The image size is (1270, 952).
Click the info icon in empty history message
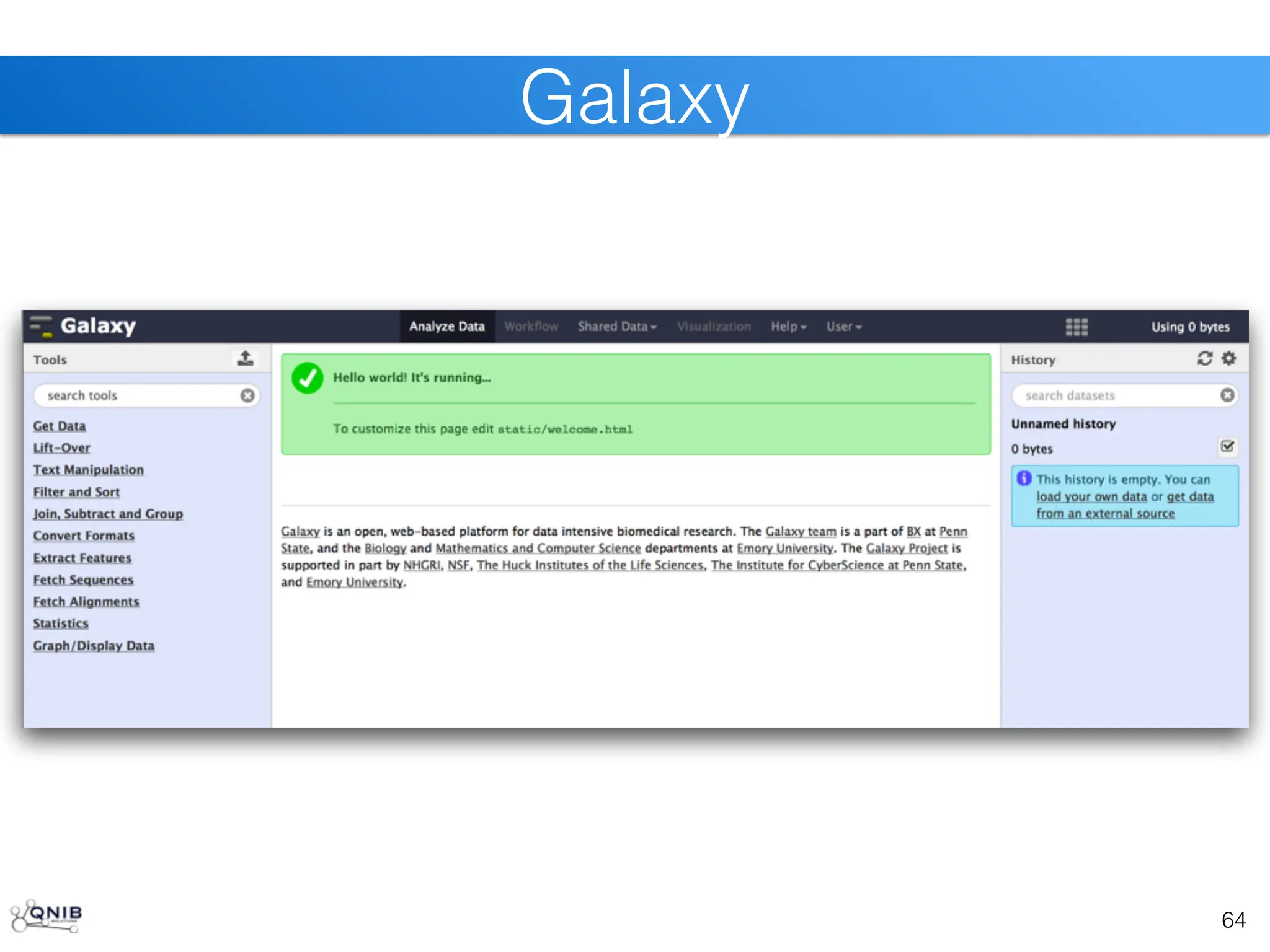click(1024, 478)
